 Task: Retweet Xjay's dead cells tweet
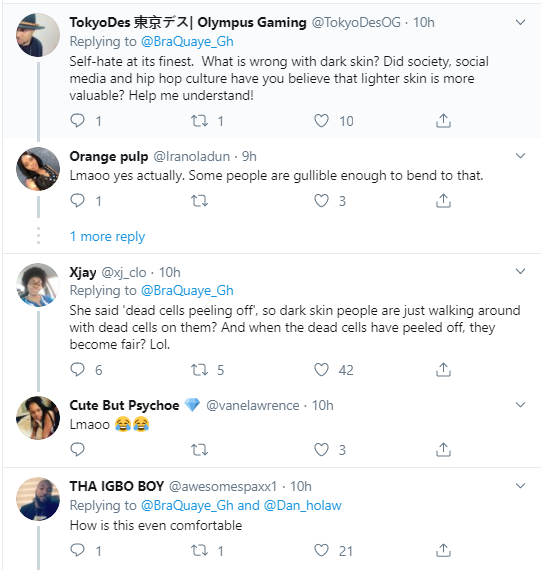[x=200, y=370]
